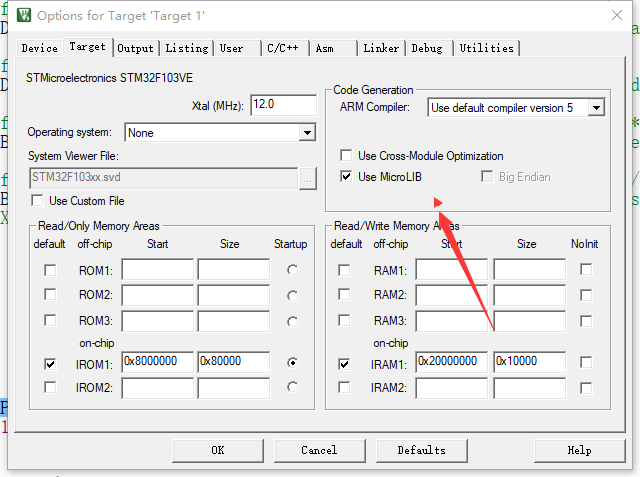Enable NoInit for RAM1
The height and width of the screenshot is (477, 640).
tap(586, 269)
